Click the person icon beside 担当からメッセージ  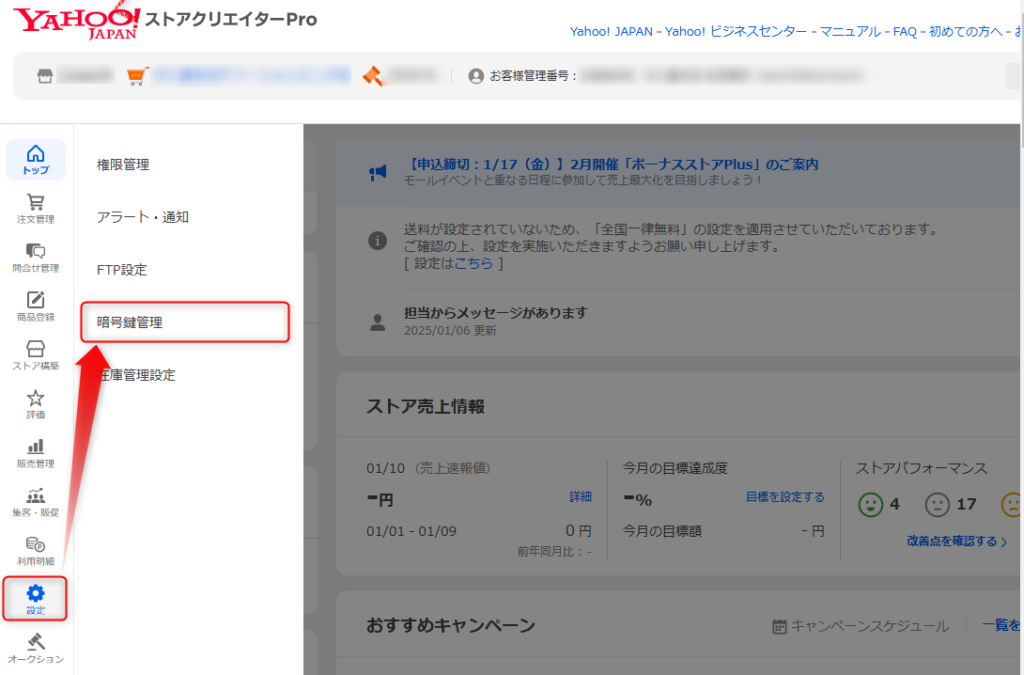(377, 322)
